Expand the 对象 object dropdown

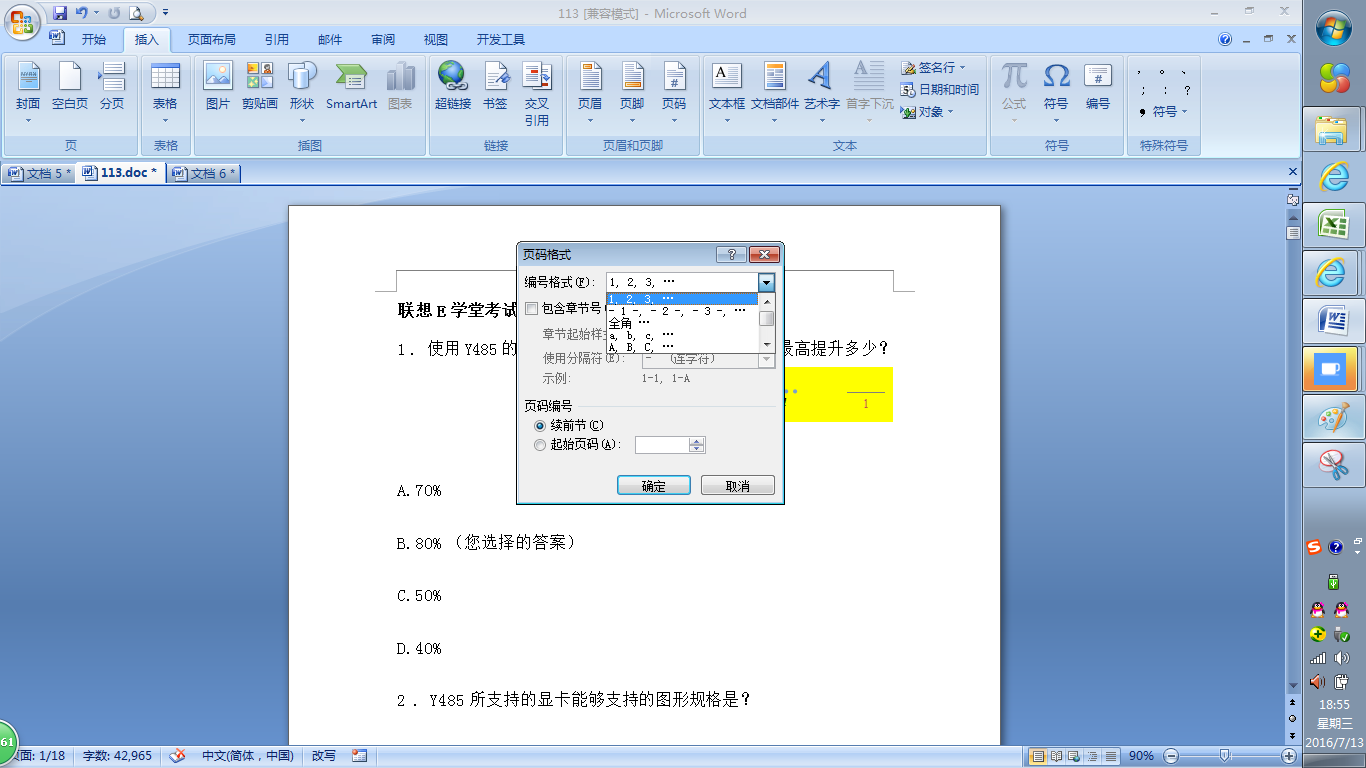point(950,112)
